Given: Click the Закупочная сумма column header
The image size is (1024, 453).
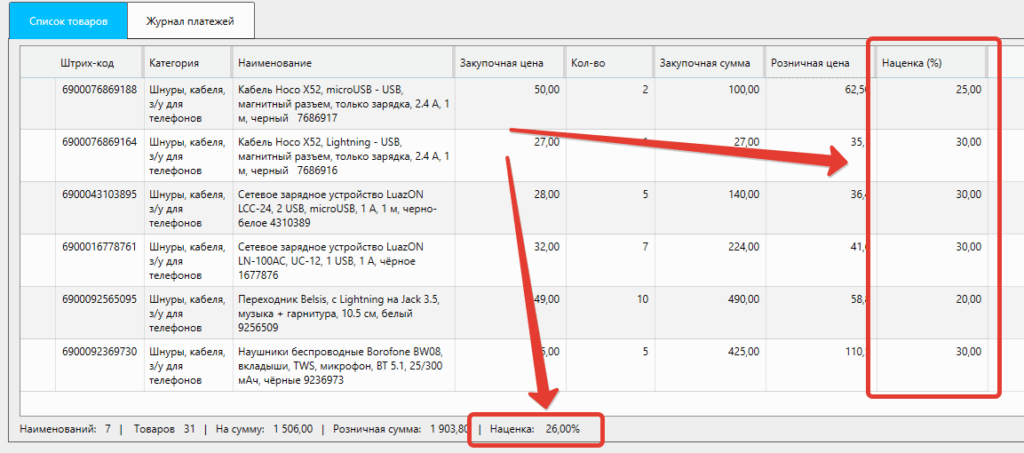Looking at the screenshot, I should coord(700,63).
